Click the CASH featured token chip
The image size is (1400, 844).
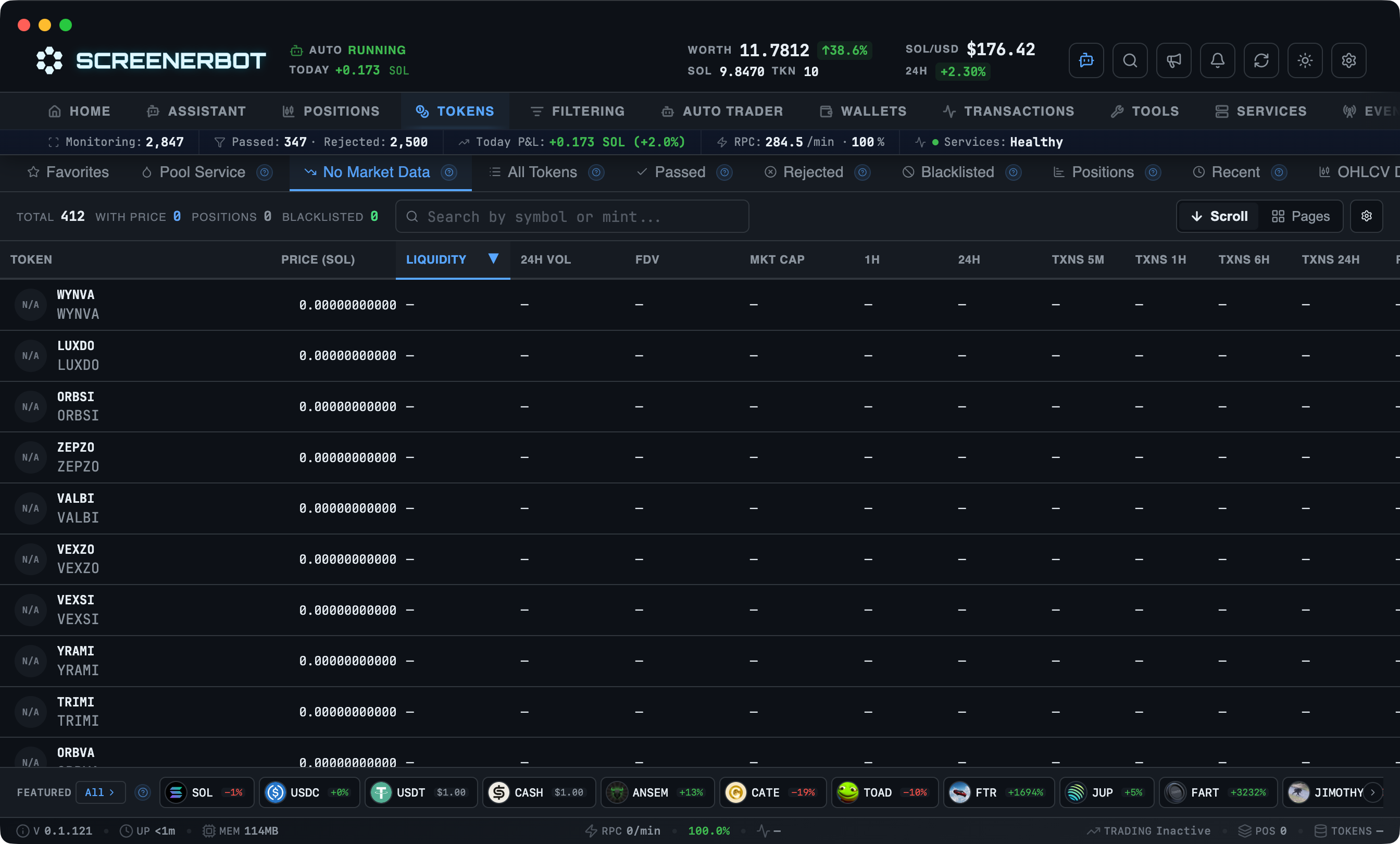pos(539,792)
